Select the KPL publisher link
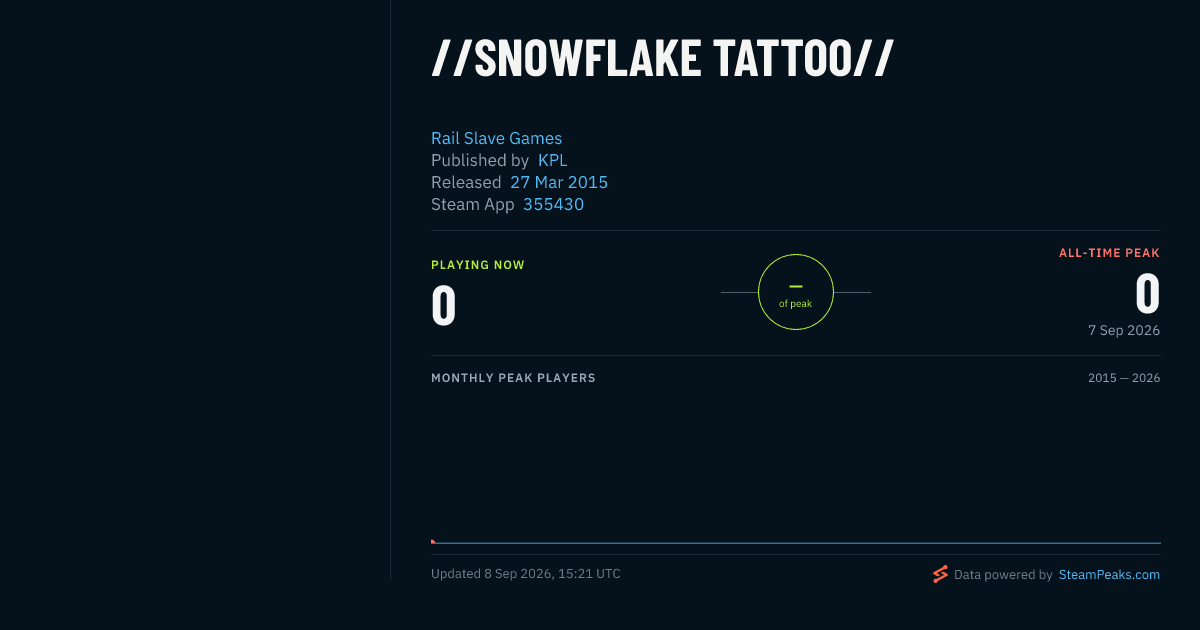1200x630 pixels. click(x=553, y=160)
